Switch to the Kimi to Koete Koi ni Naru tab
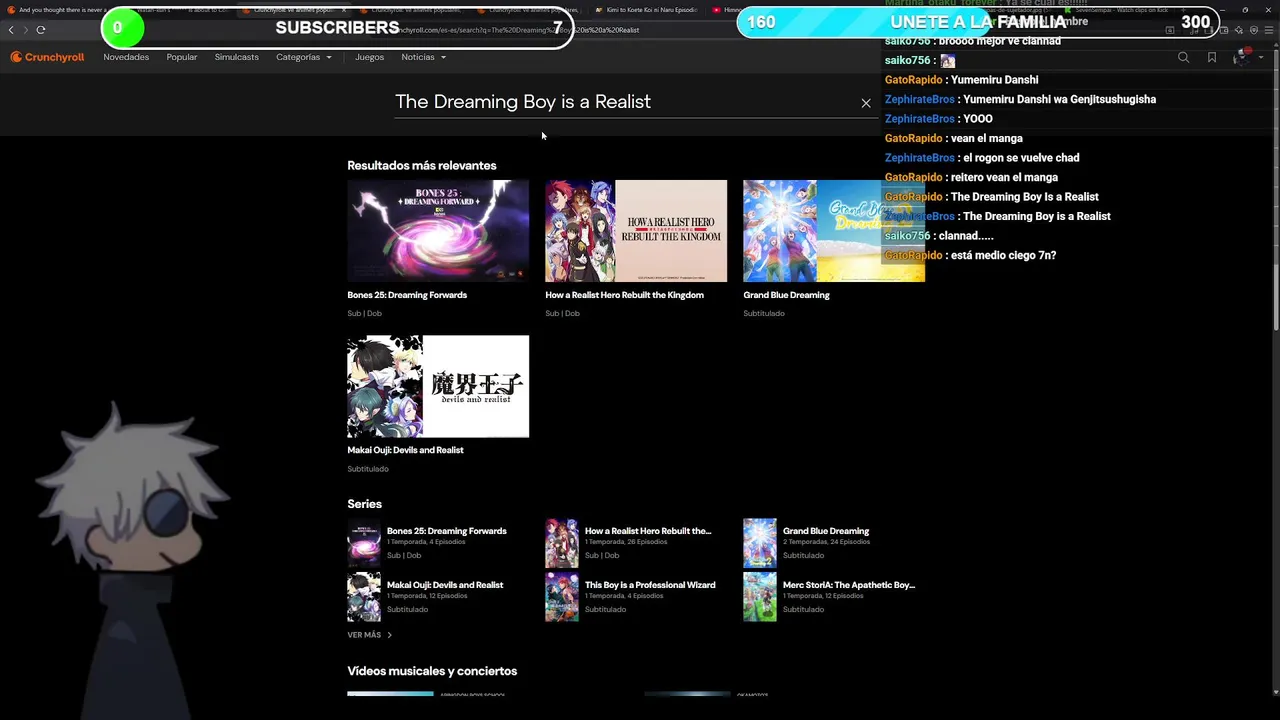 [645, 10]
